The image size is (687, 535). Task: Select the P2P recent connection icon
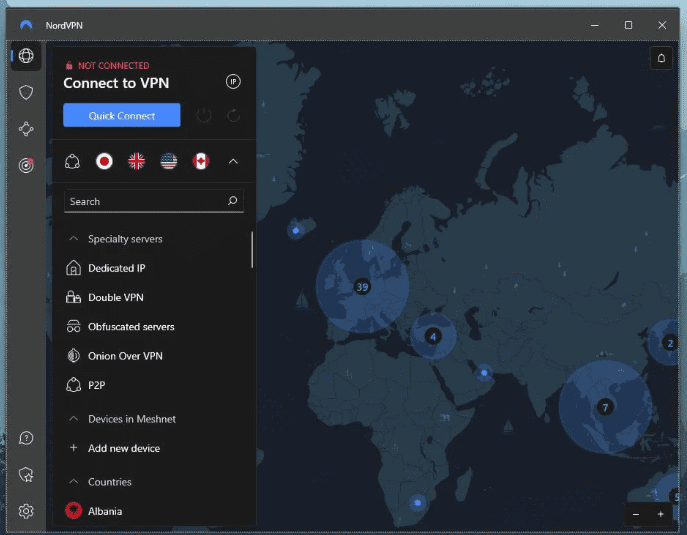tap(72, 161)
